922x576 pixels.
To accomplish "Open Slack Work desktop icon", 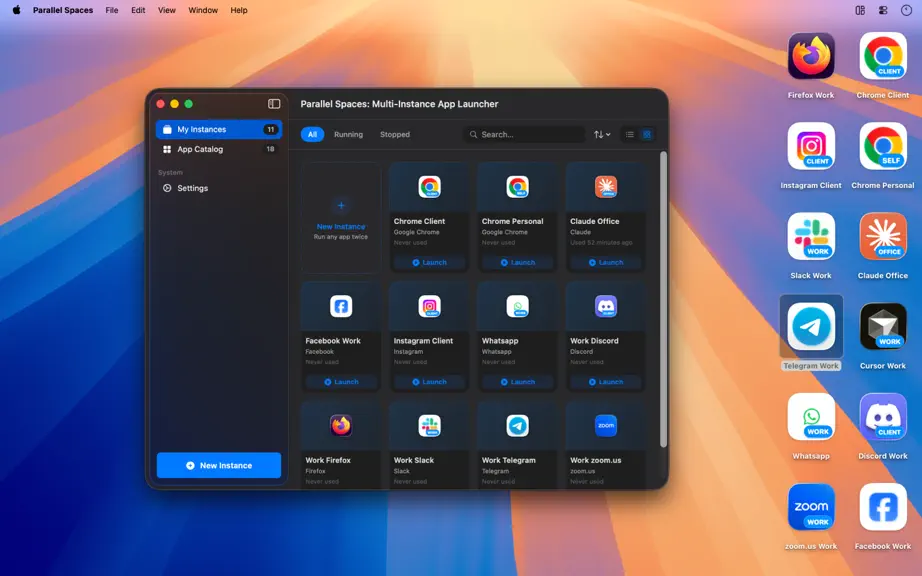I will [x=811, y=236].
